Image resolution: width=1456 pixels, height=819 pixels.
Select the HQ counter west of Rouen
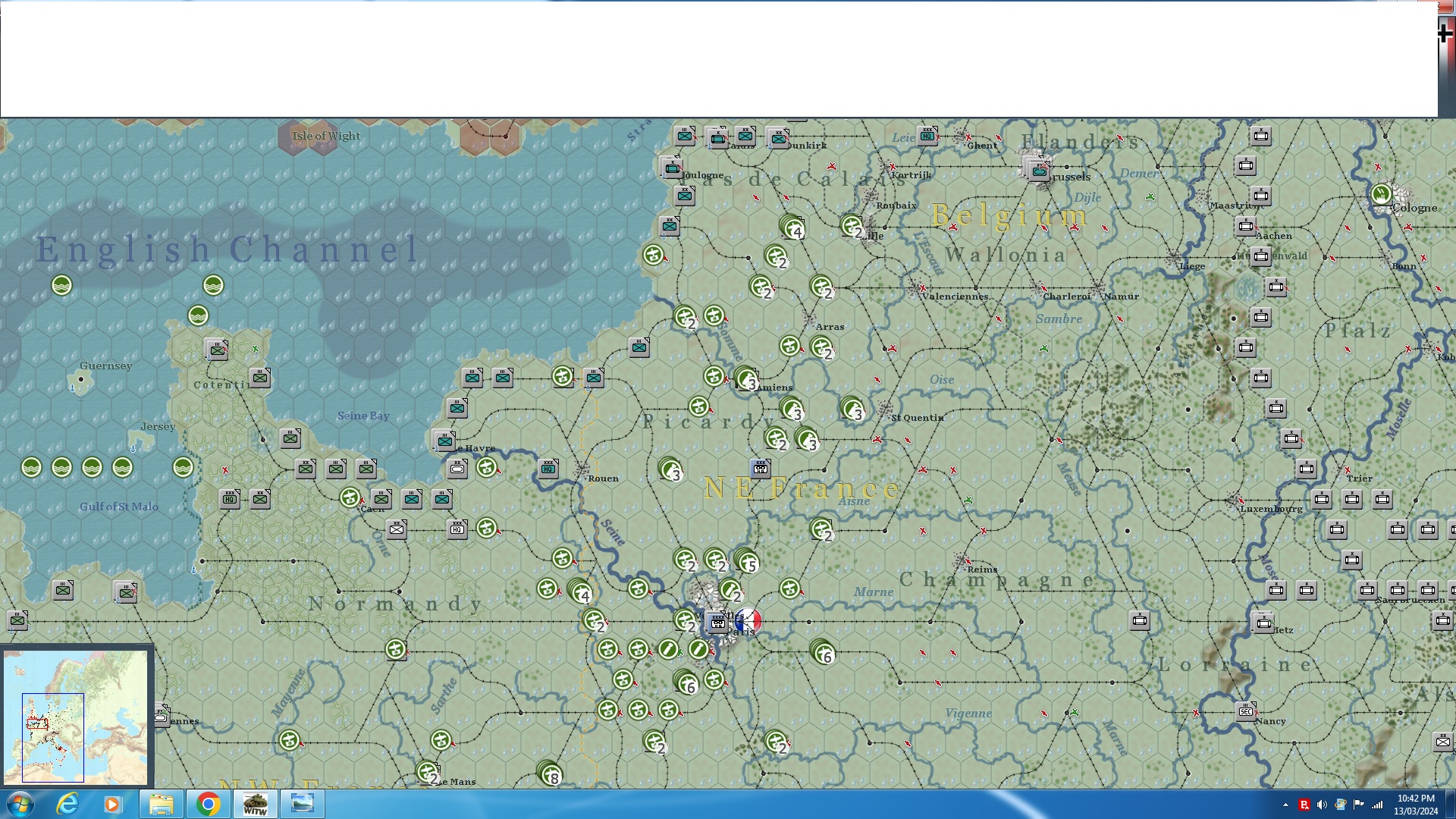pyautogui.click(x=548, y=469)
